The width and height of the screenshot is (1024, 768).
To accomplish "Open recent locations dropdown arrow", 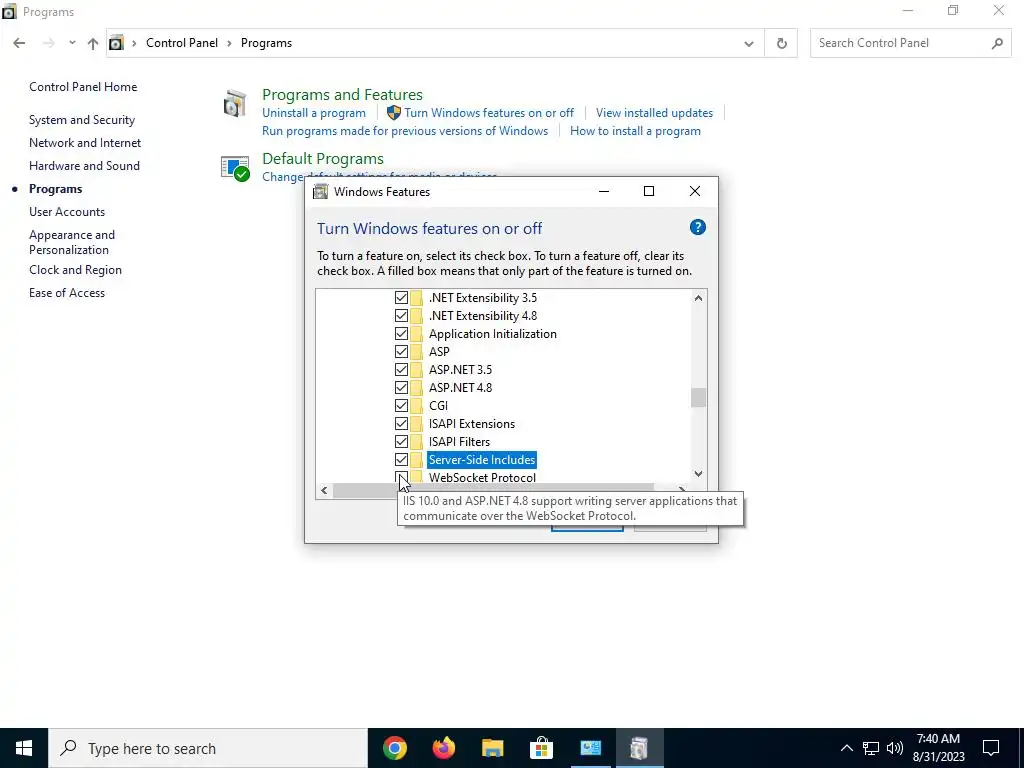I will pos(72,43).
